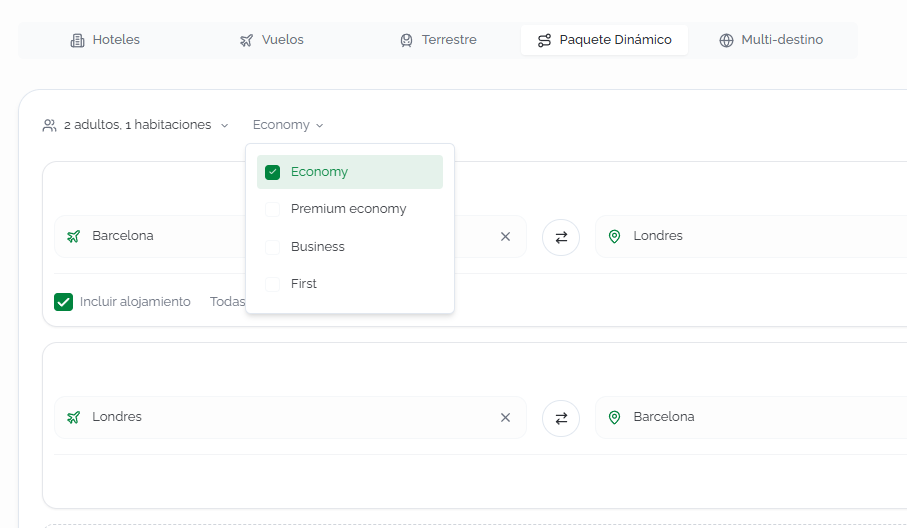Image resolution: width=907 pixels, height=528 pixels.
Task: Tick the First checkbox
Action: coord(272,285)
